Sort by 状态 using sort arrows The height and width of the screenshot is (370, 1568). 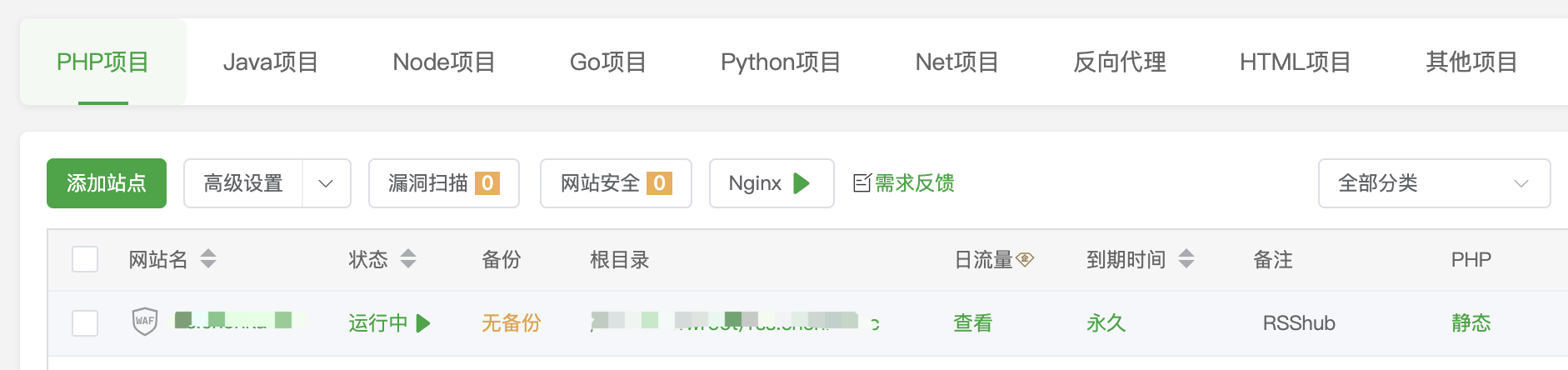point(408,259)
